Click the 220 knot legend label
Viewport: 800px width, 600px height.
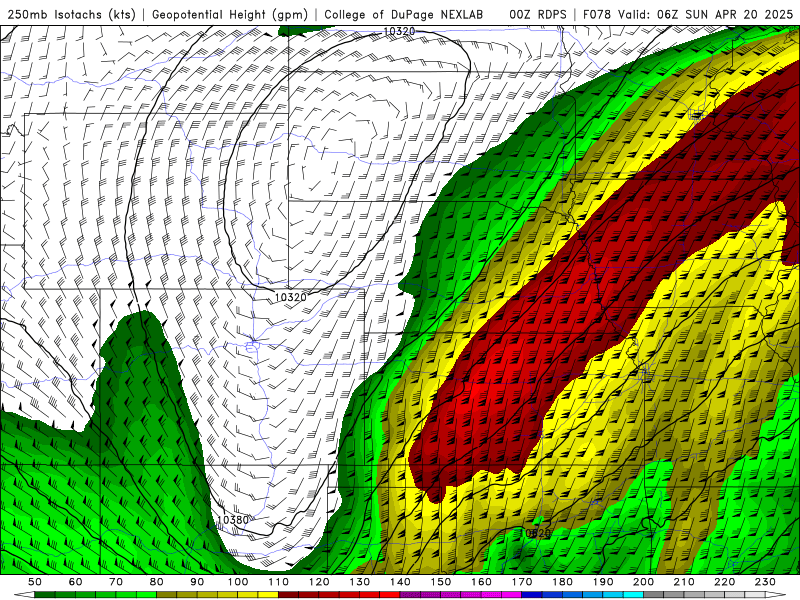[724, 582]
